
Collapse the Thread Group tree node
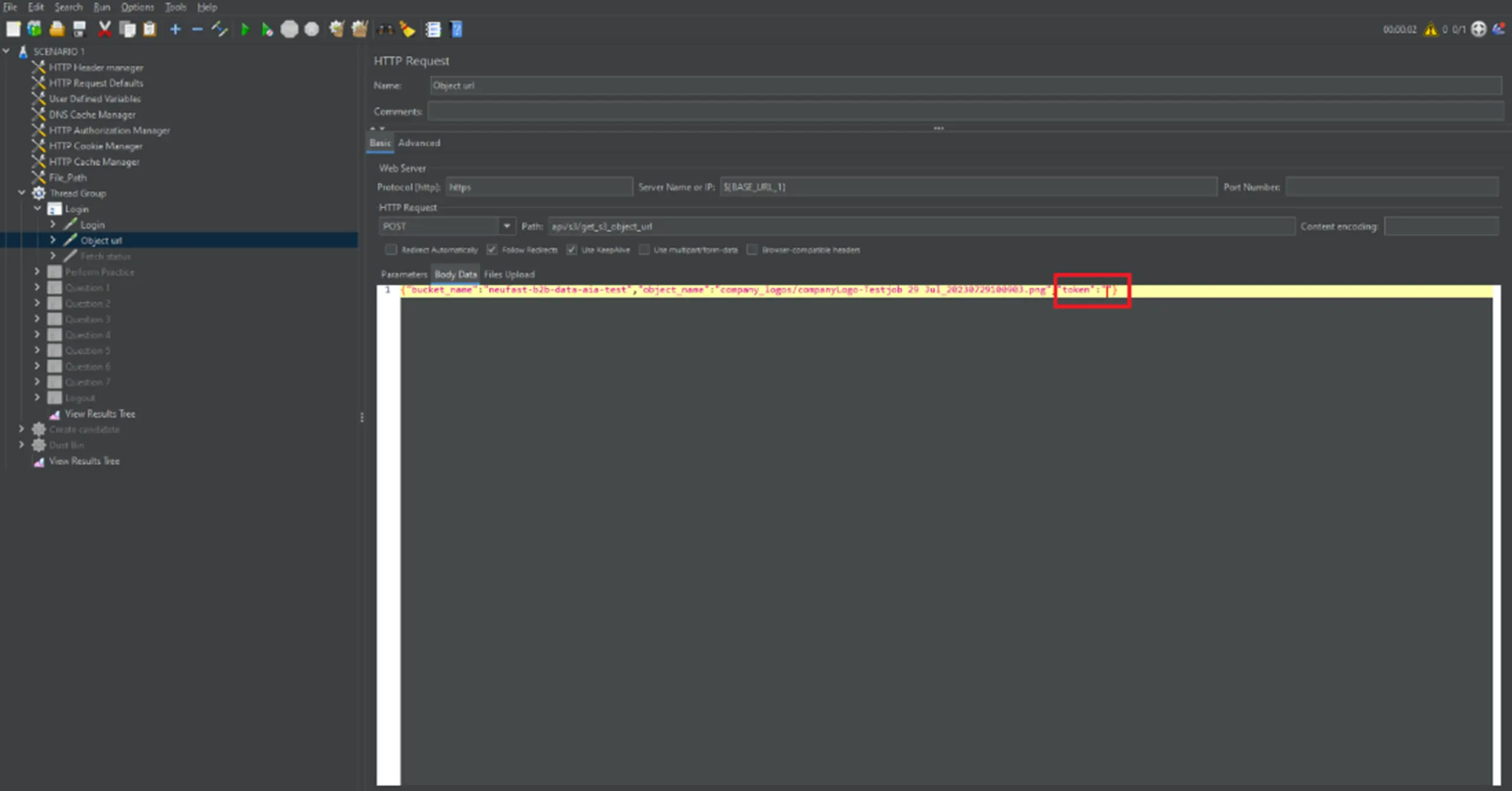(x=22, y=193)
